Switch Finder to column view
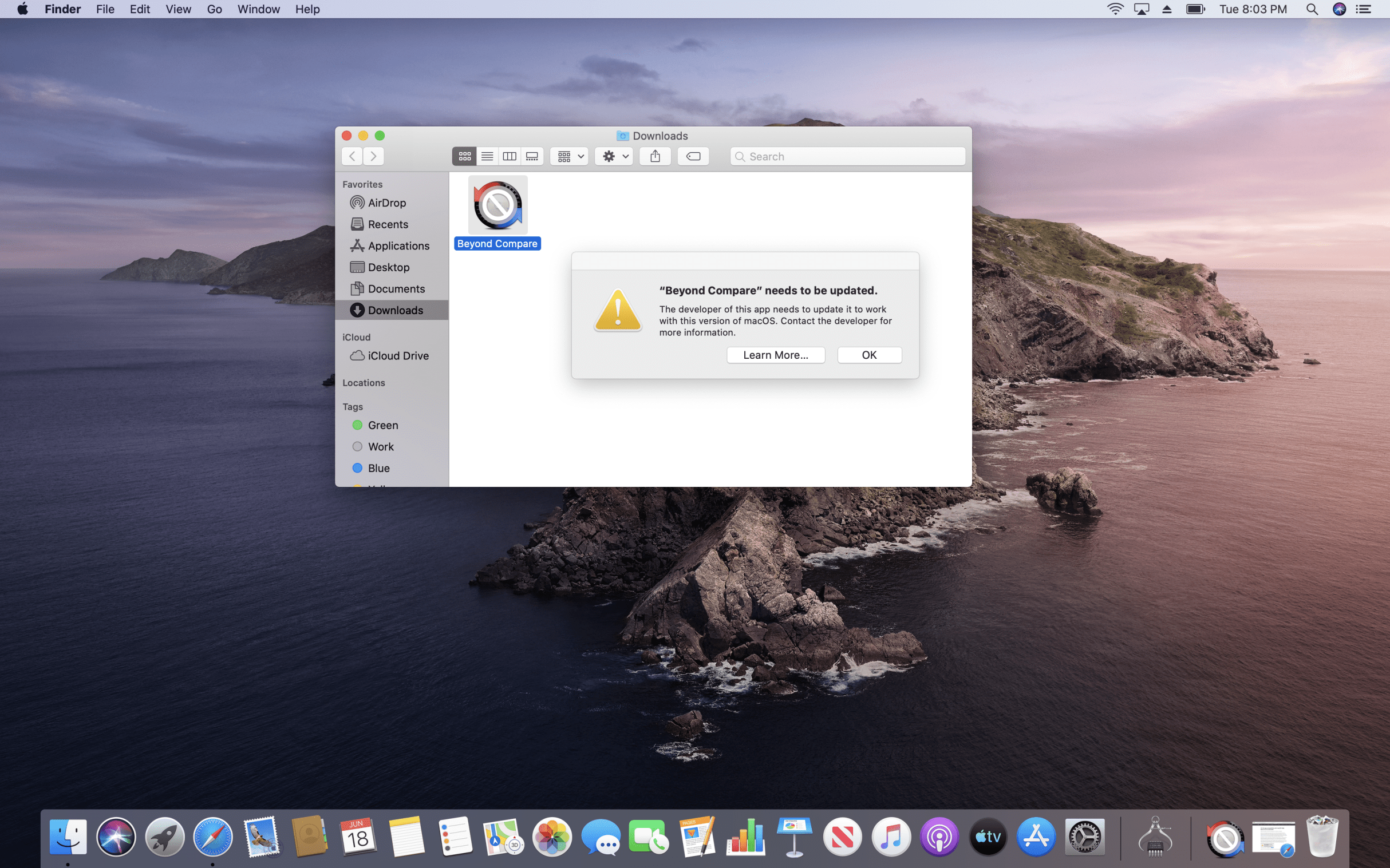This screenshot has height=868, width=1390. pyautogui.click(x=510, y=156)
